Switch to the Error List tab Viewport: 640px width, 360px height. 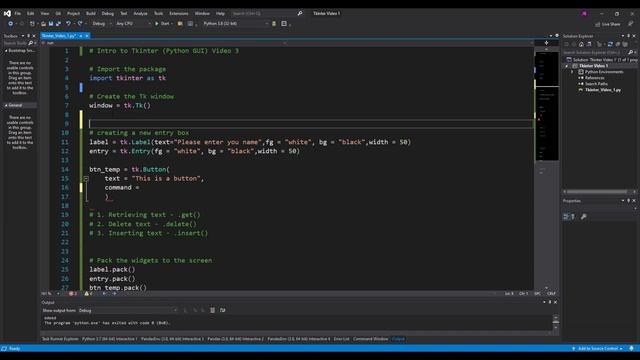(x=341, y=339)
